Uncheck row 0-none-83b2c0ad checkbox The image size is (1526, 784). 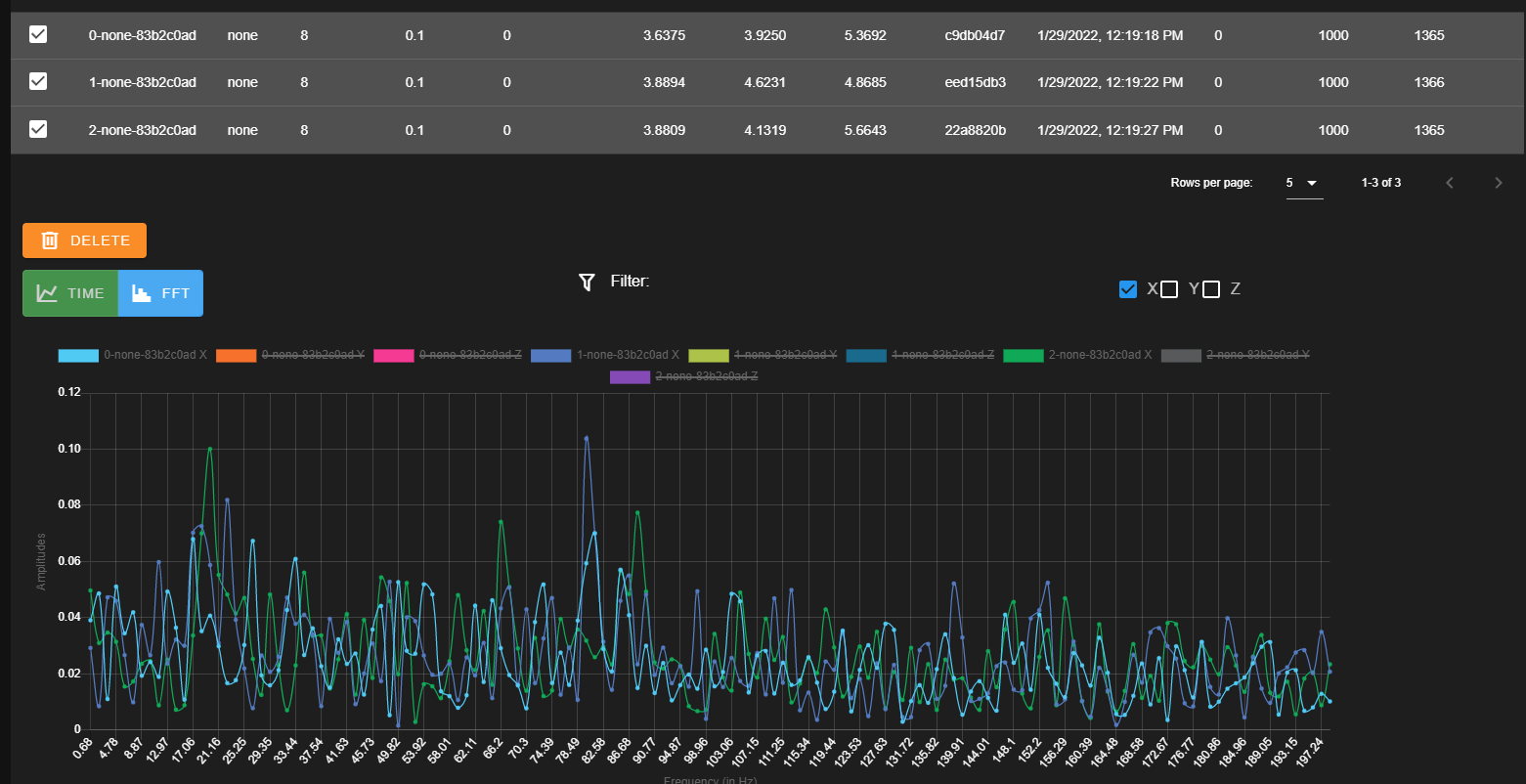coord(38,35)
